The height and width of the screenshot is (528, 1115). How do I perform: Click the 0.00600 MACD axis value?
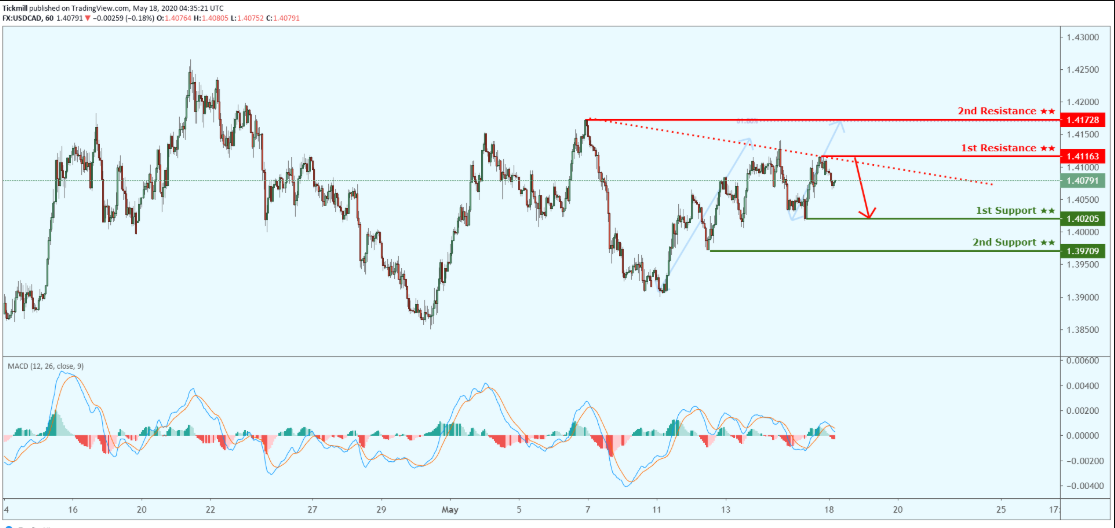(x=1084, y=361)
